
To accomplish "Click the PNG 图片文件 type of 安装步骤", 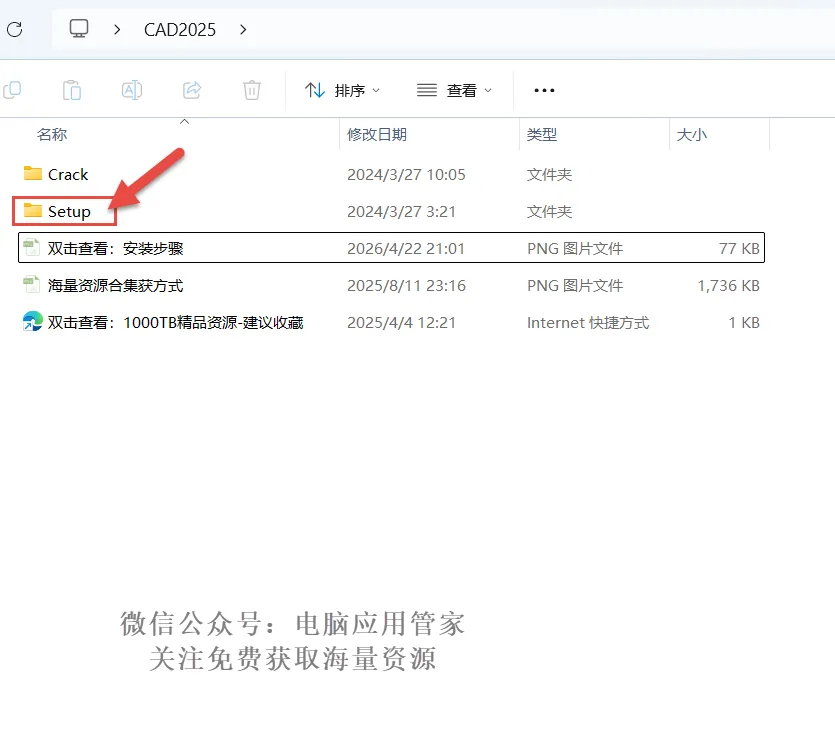I will coord(575,249).
